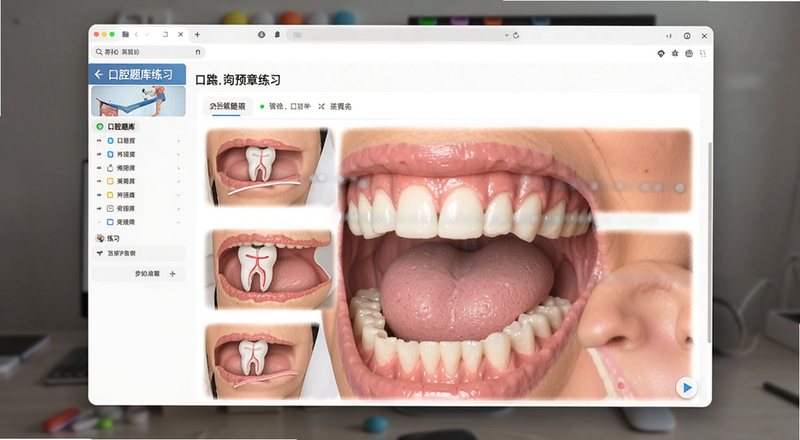Click the plus-bar icon near the info icon

click(x=669, y=36)
